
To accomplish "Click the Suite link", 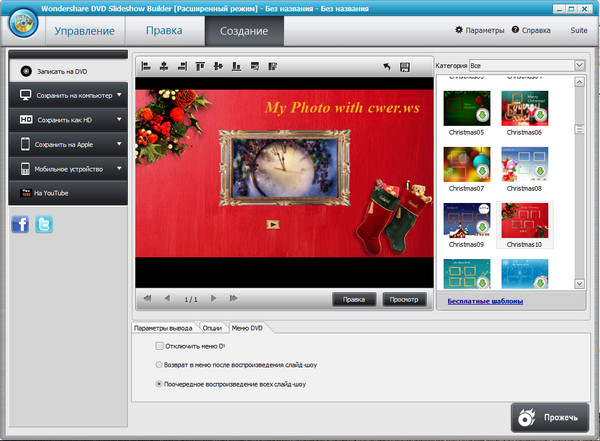I will (x=579, y=30).
